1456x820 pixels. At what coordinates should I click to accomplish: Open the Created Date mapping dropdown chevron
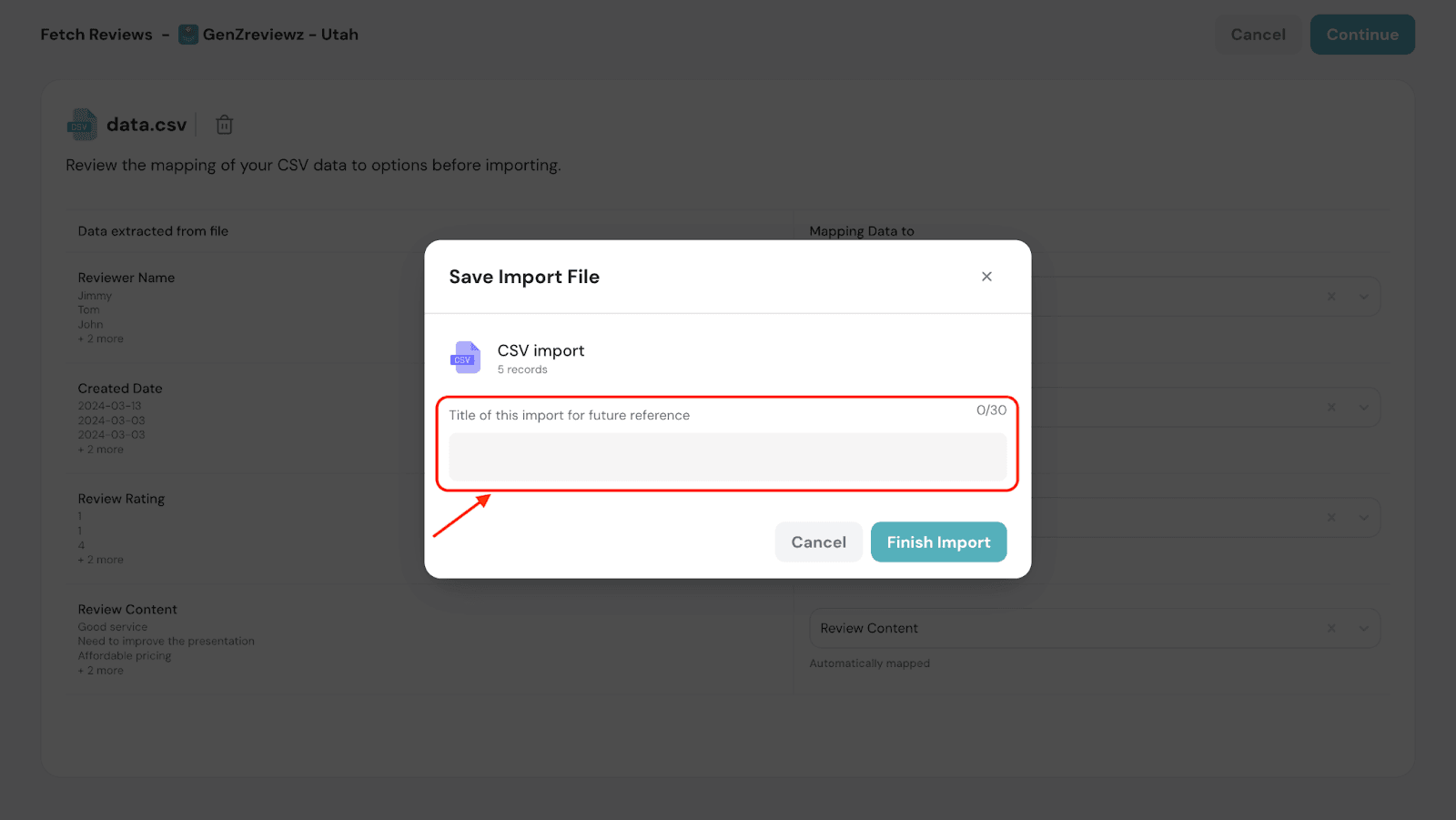point(1363,408)
